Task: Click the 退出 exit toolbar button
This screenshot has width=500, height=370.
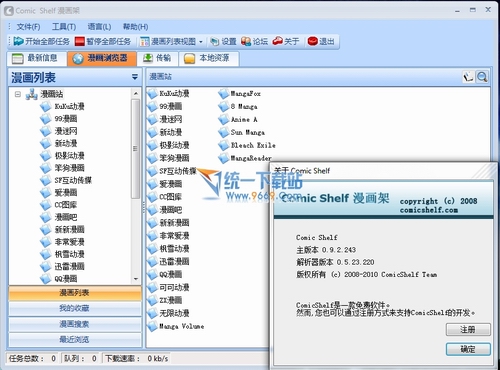Action: 321,41
